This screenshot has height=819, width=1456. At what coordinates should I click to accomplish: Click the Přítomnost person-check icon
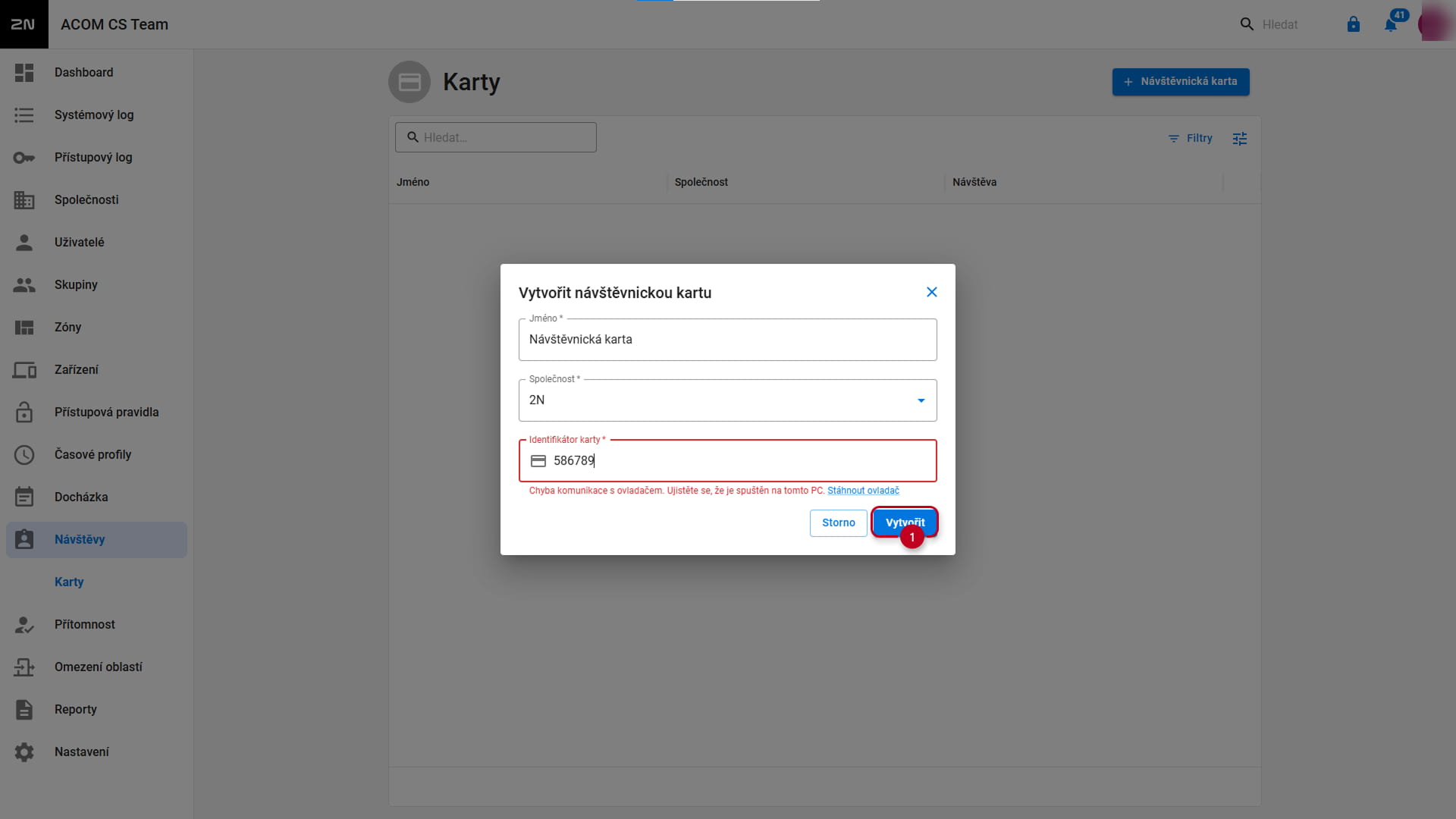[x=24, y=625]
